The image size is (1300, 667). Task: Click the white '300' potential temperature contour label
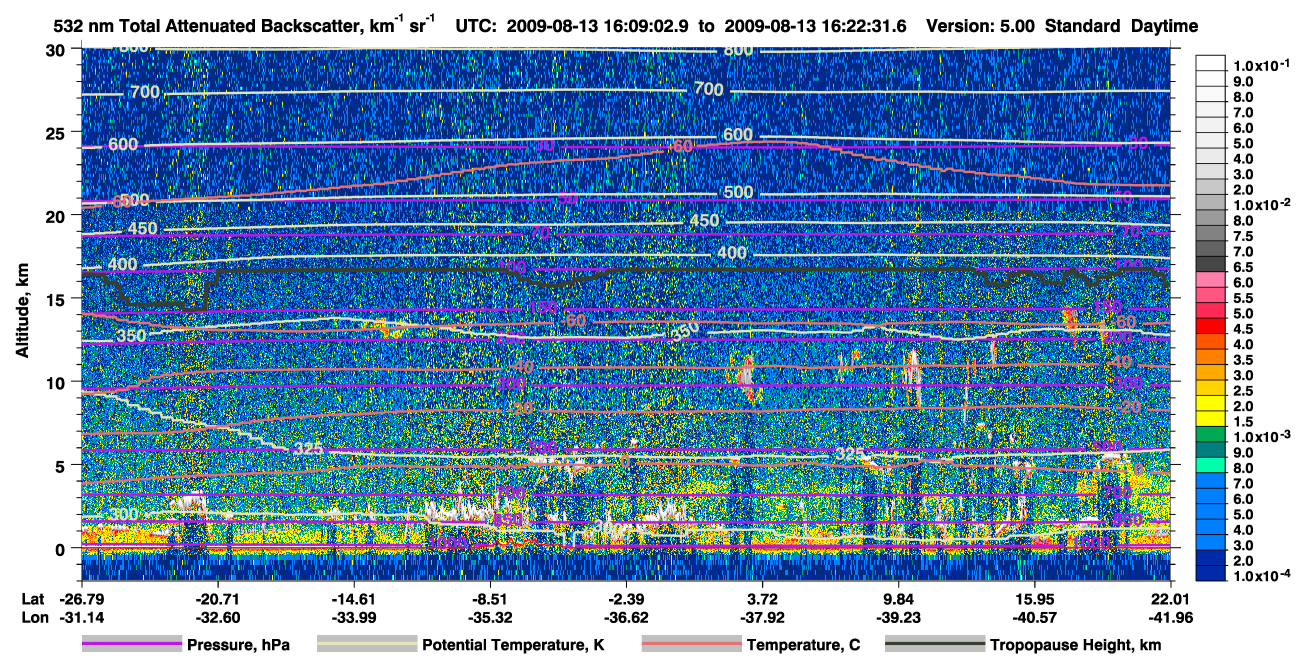[x=126, y=514]
